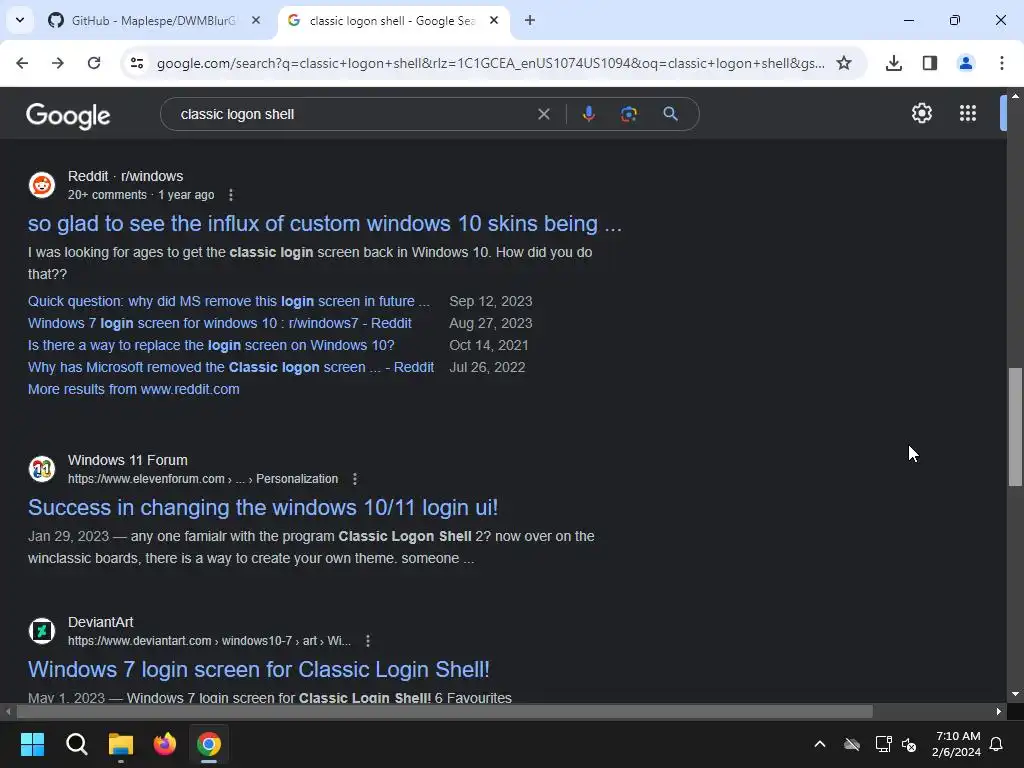Toggle the Chrome side panel icon
Screen dimensions: 1024x768
pyautogui.click(x=929, y=63)
